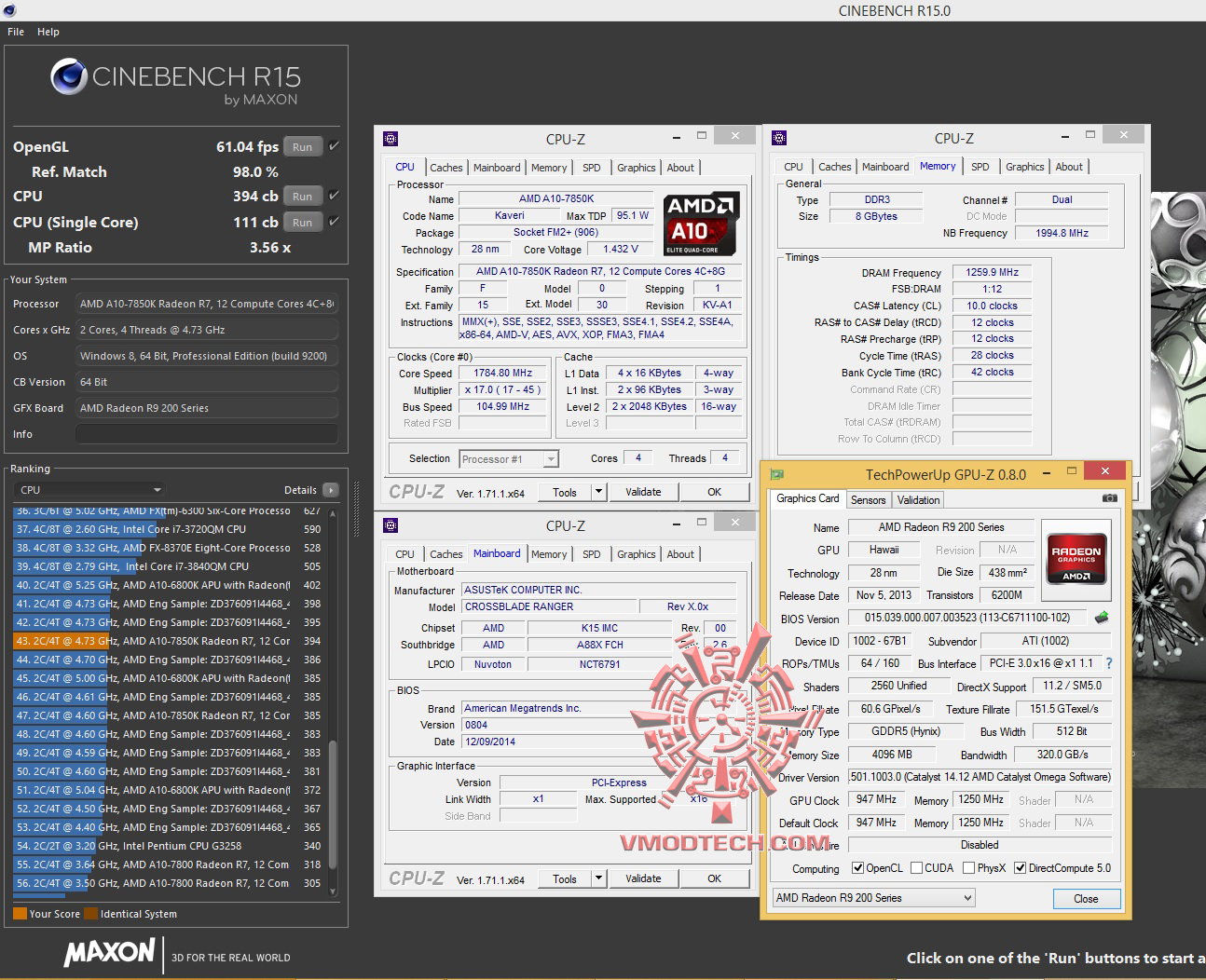Click the Info text field in Your System
The height and width of the screenshot is (980, 1206).
pyautogui.click(x=207, y=434)
